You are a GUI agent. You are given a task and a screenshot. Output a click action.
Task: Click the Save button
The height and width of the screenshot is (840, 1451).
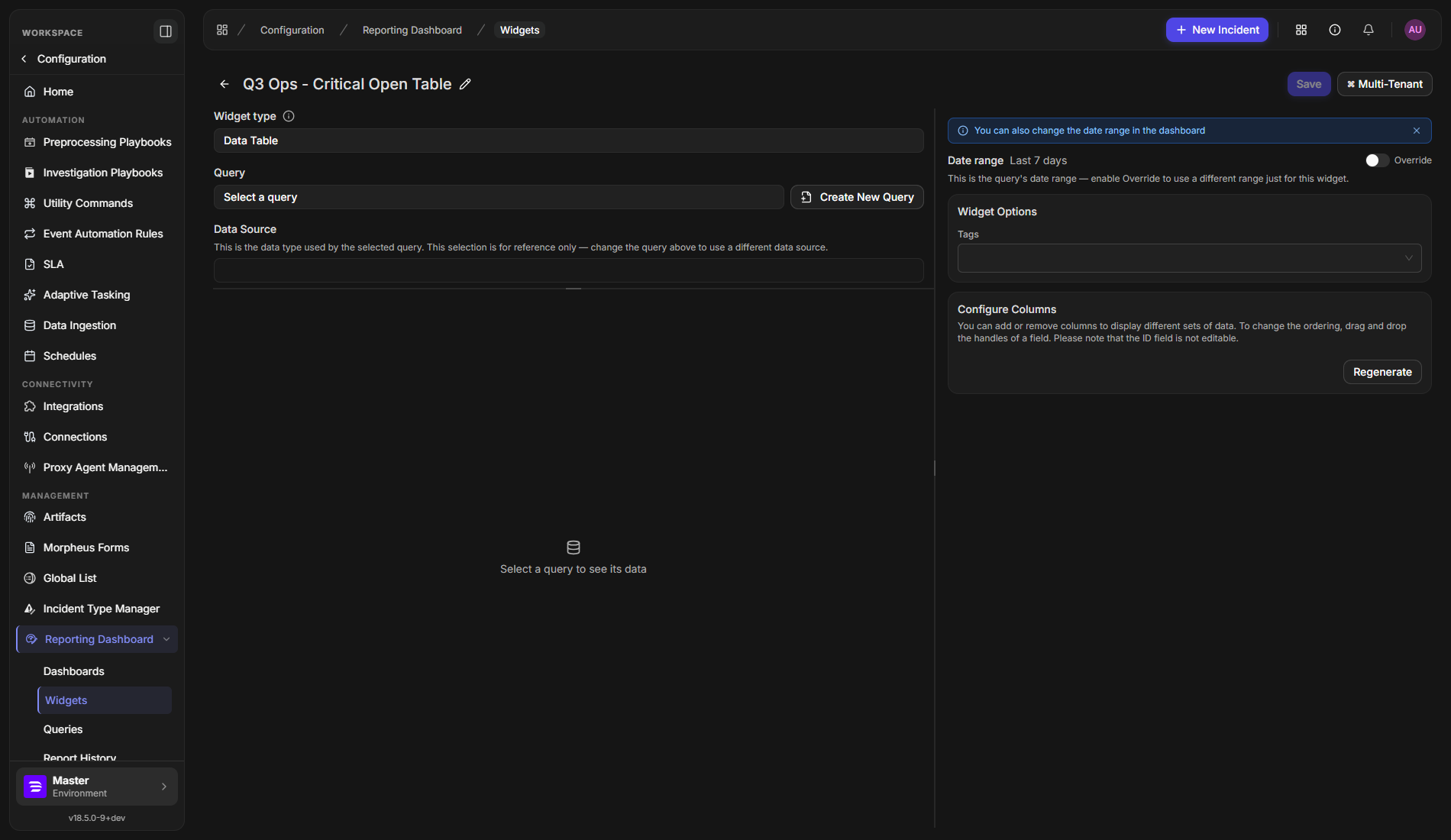1309,84
